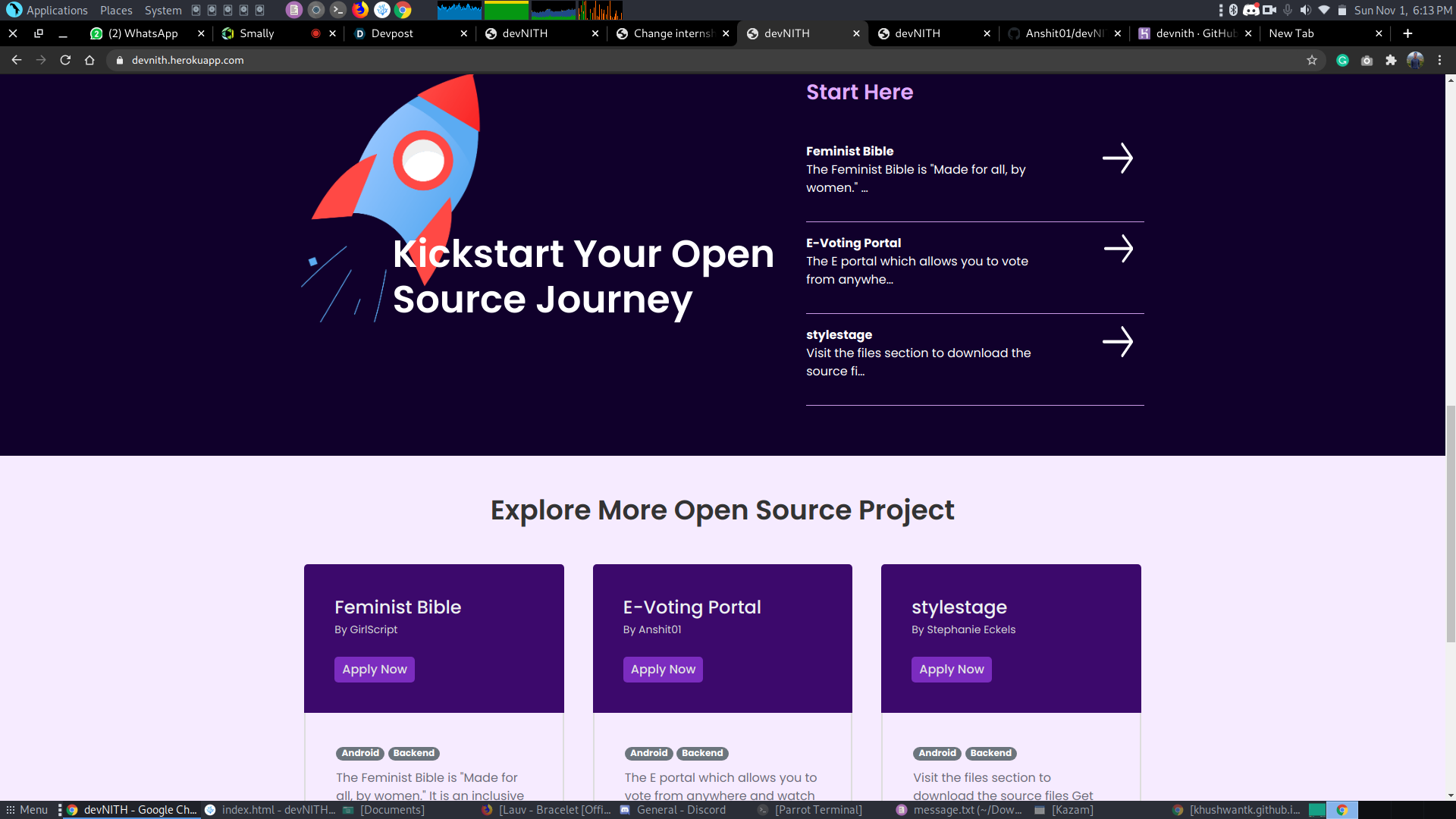
Task: Click the page vertical scrollbar
Action: pos(1450,523)
